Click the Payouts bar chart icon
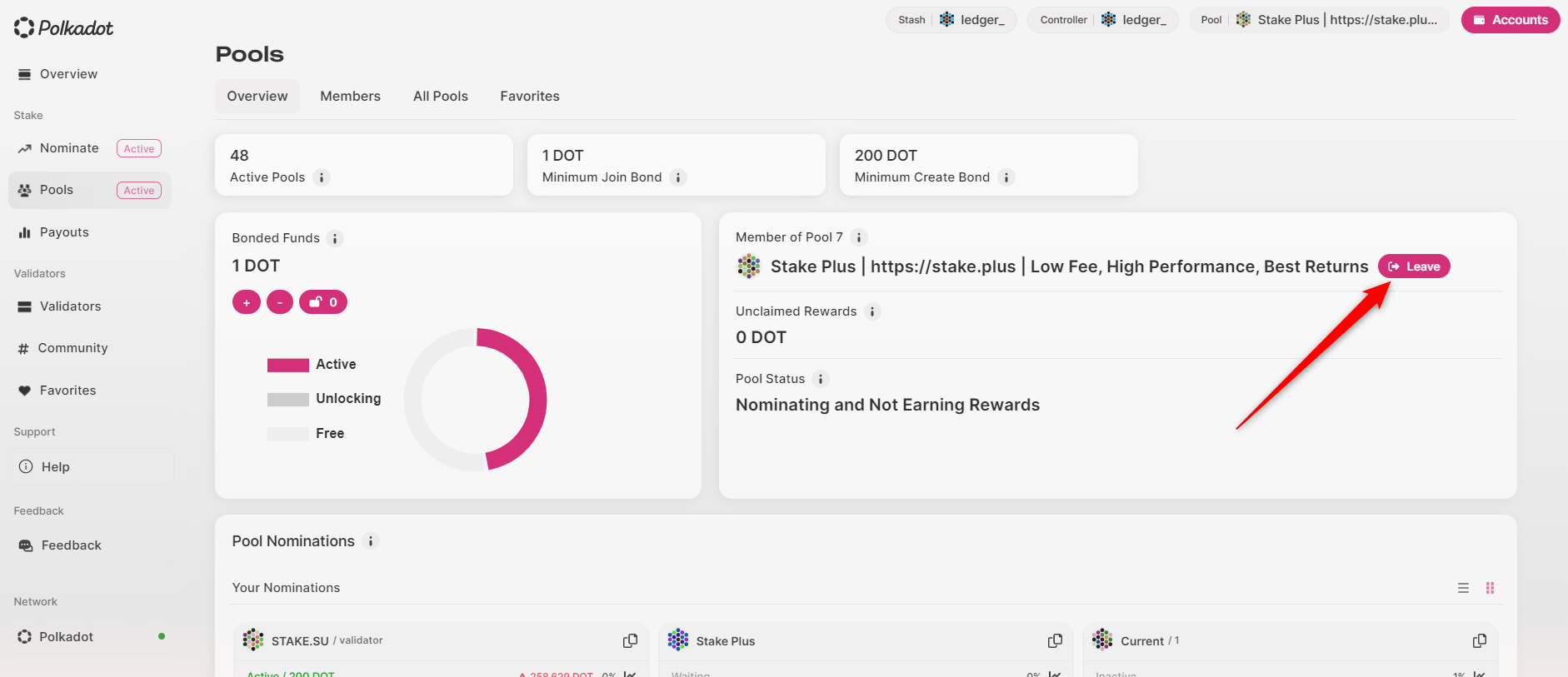 pyautogui.click(x=24, y=232)
